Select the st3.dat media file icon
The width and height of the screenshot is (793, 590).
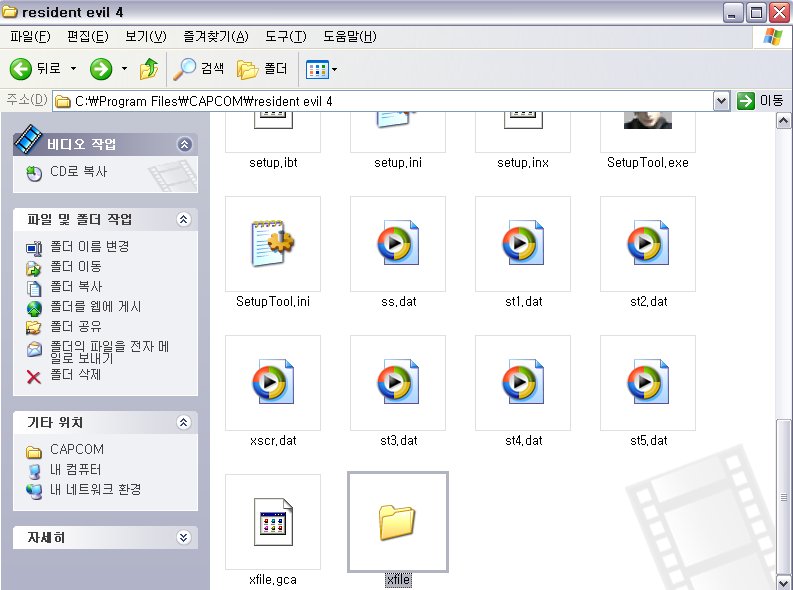[398, 383]
